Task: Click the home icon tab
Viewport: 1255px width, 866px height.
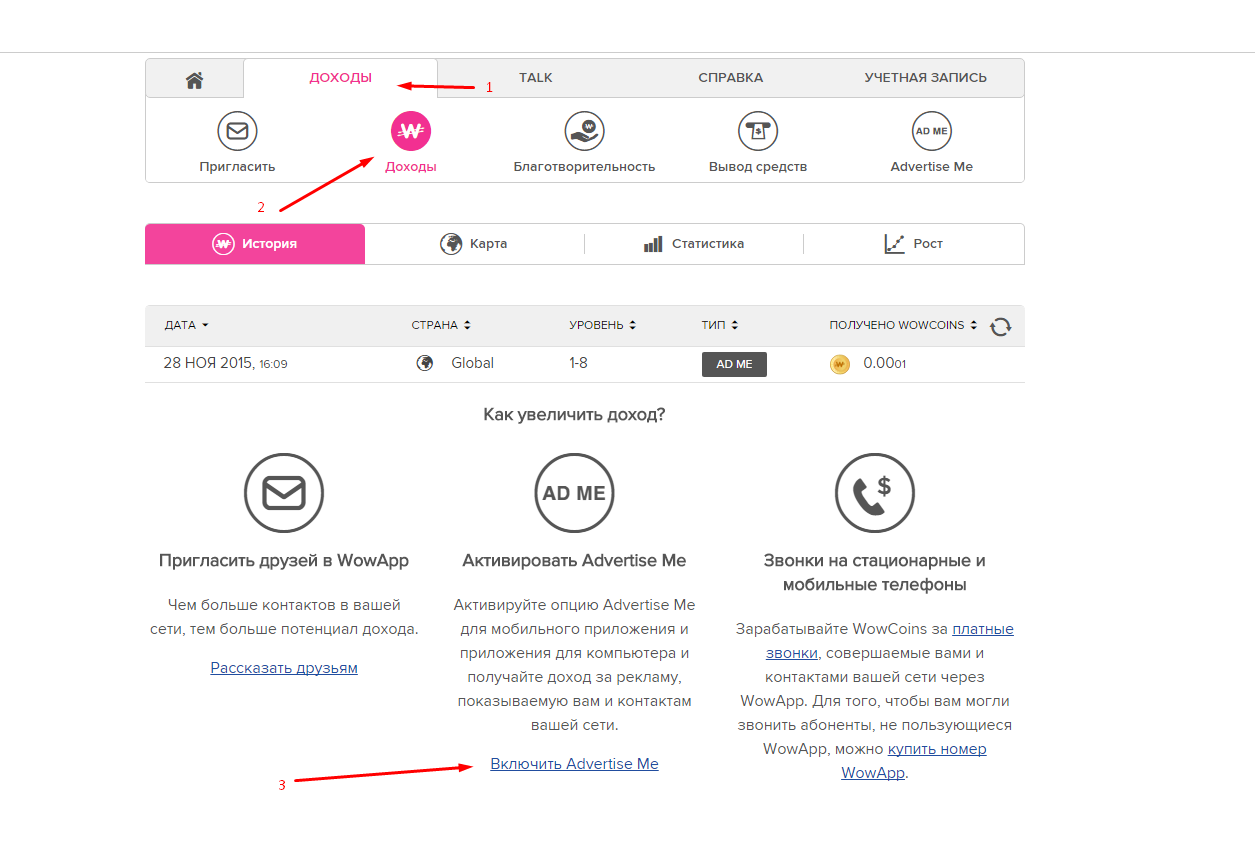Action: [194, 79]
